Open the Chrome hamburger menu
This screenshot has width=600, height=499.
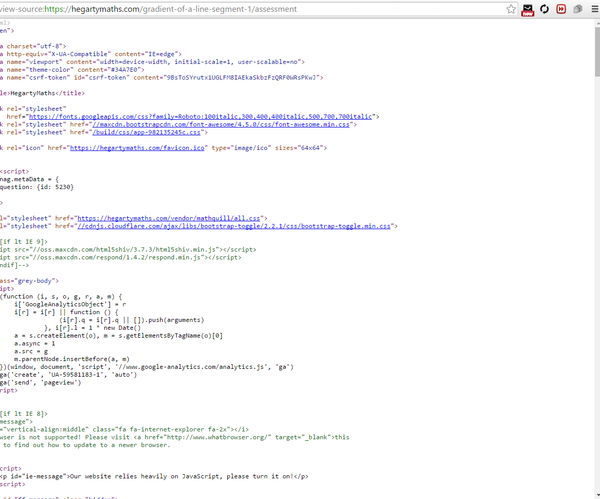tap(595, 9)
